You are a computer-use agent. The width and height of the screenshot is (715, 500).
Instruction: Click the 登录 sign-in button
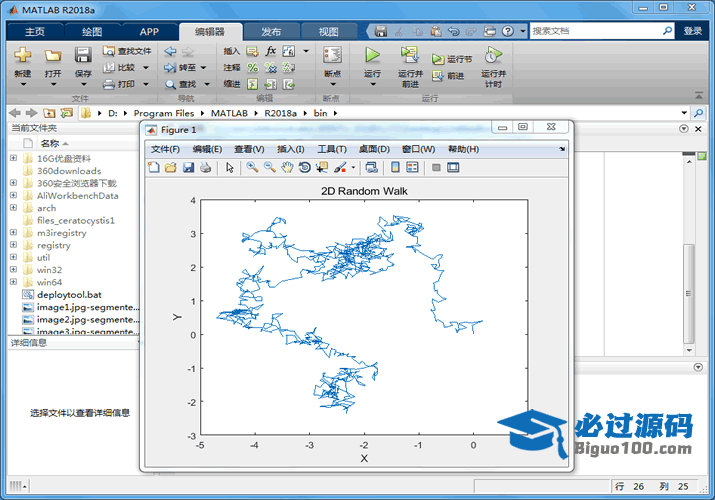coord(693,31)
